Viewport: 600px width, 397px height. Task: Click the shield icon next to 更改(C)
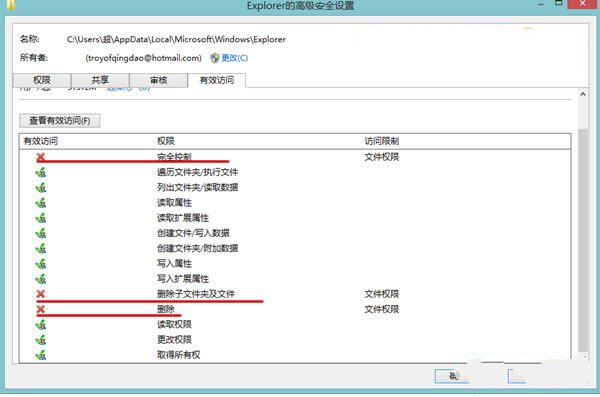[x=215, y=58]
